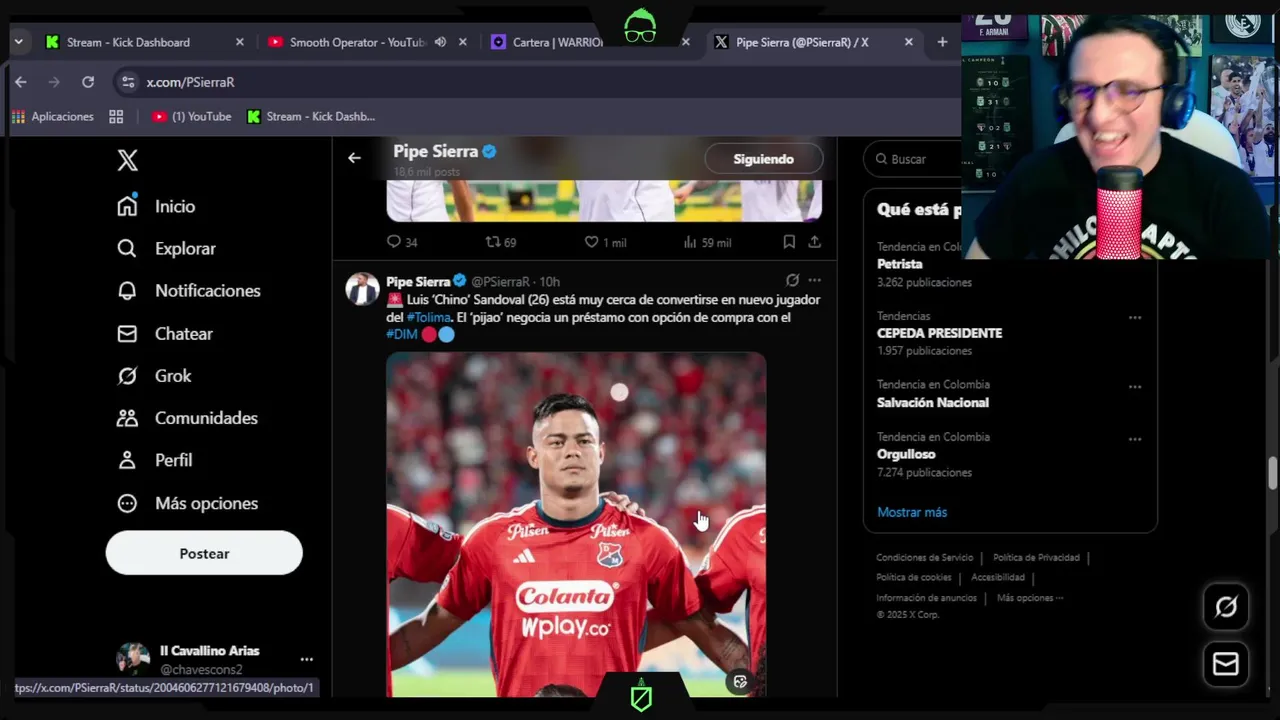Open options for CEPEDA PRESIDENTE trend
Screen dimensions: 1280x720
pyautogui.click(x=1135, y=317)
